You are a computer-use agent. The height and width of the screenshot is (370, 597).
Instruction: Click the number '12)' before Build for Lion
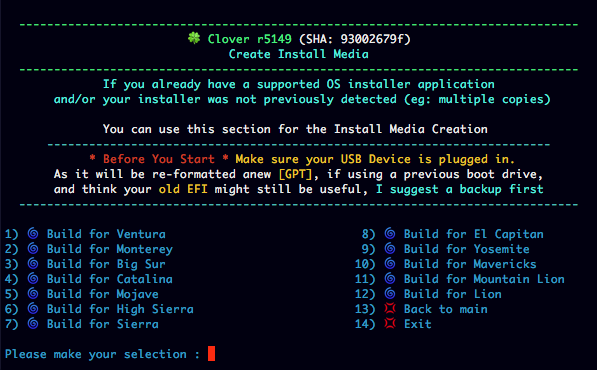365,294
